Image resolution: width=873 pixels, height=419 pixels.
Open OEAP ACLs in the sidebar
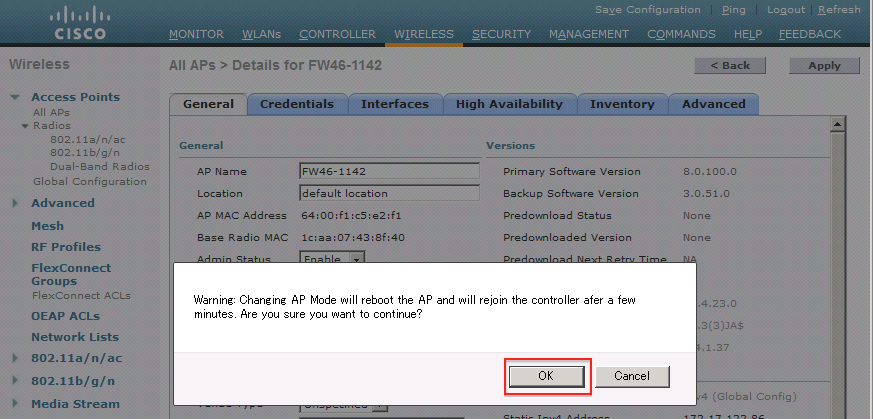[65, 316]
